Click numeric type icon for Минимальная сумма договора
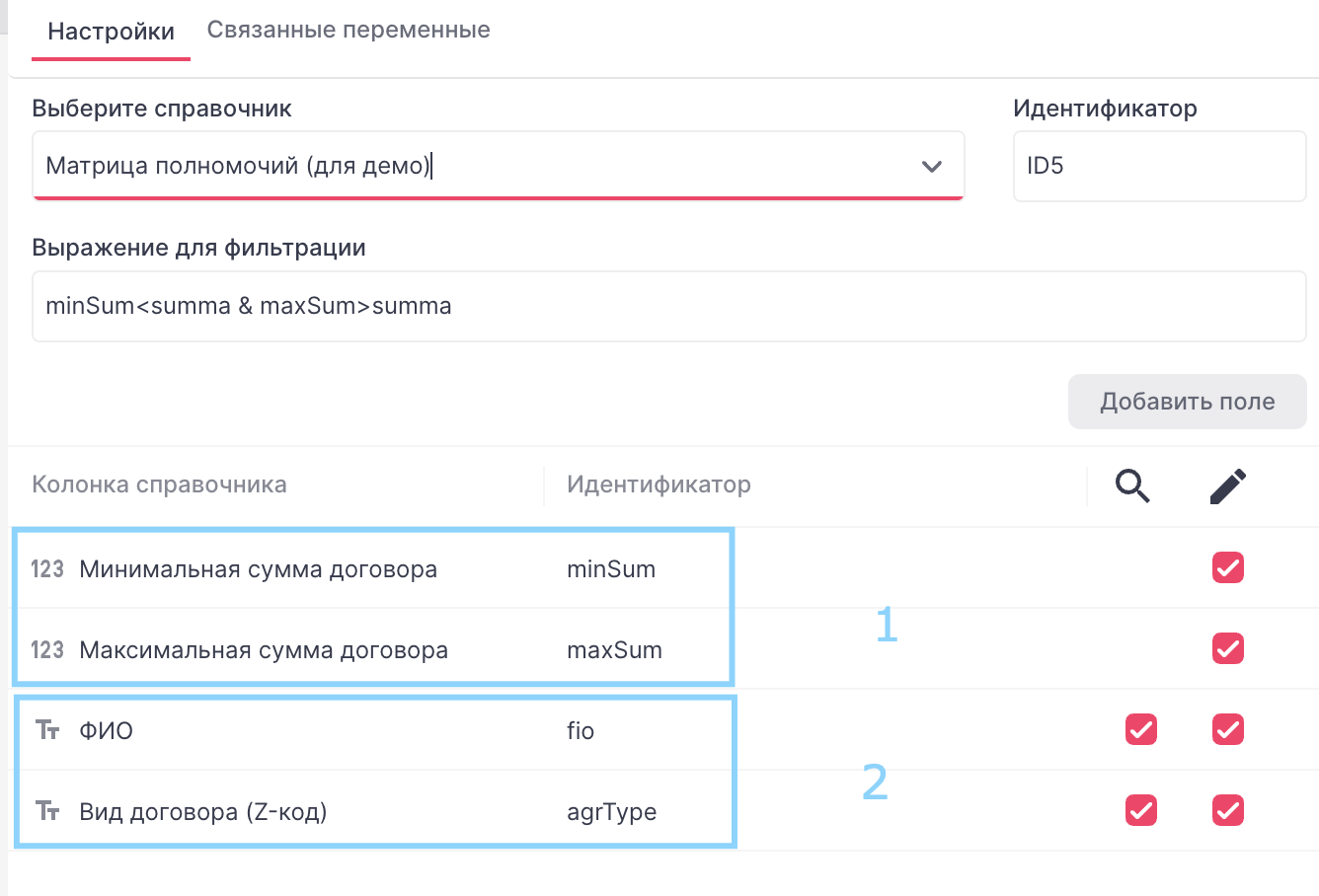1319x896 pixels. click(x=47, y=569)
